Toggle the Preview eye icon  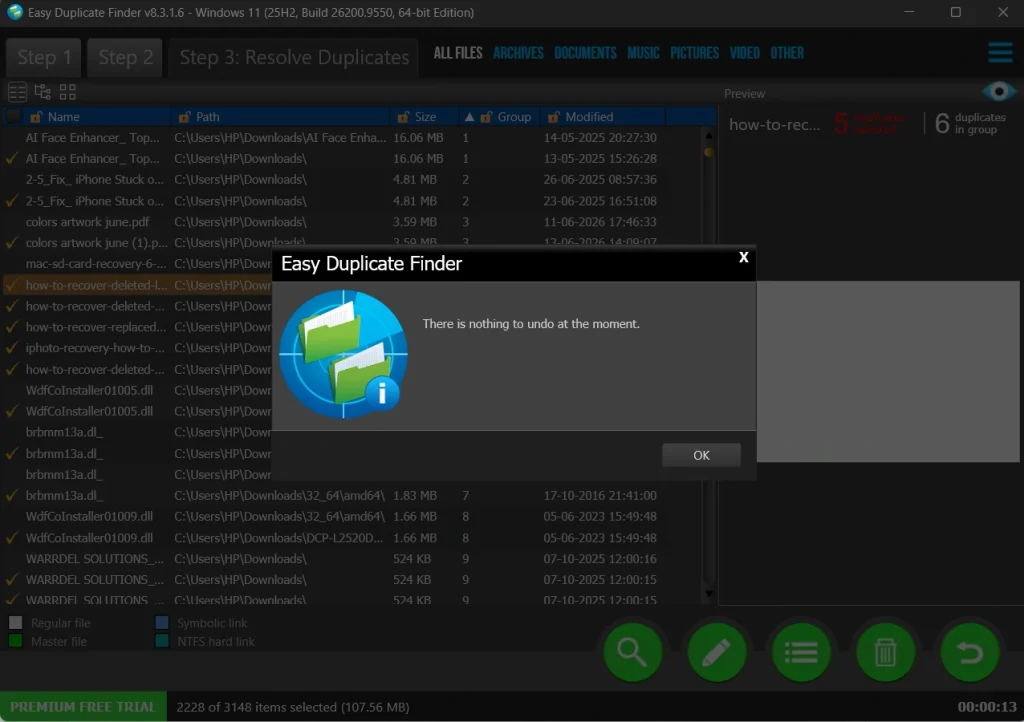[999, 92]
